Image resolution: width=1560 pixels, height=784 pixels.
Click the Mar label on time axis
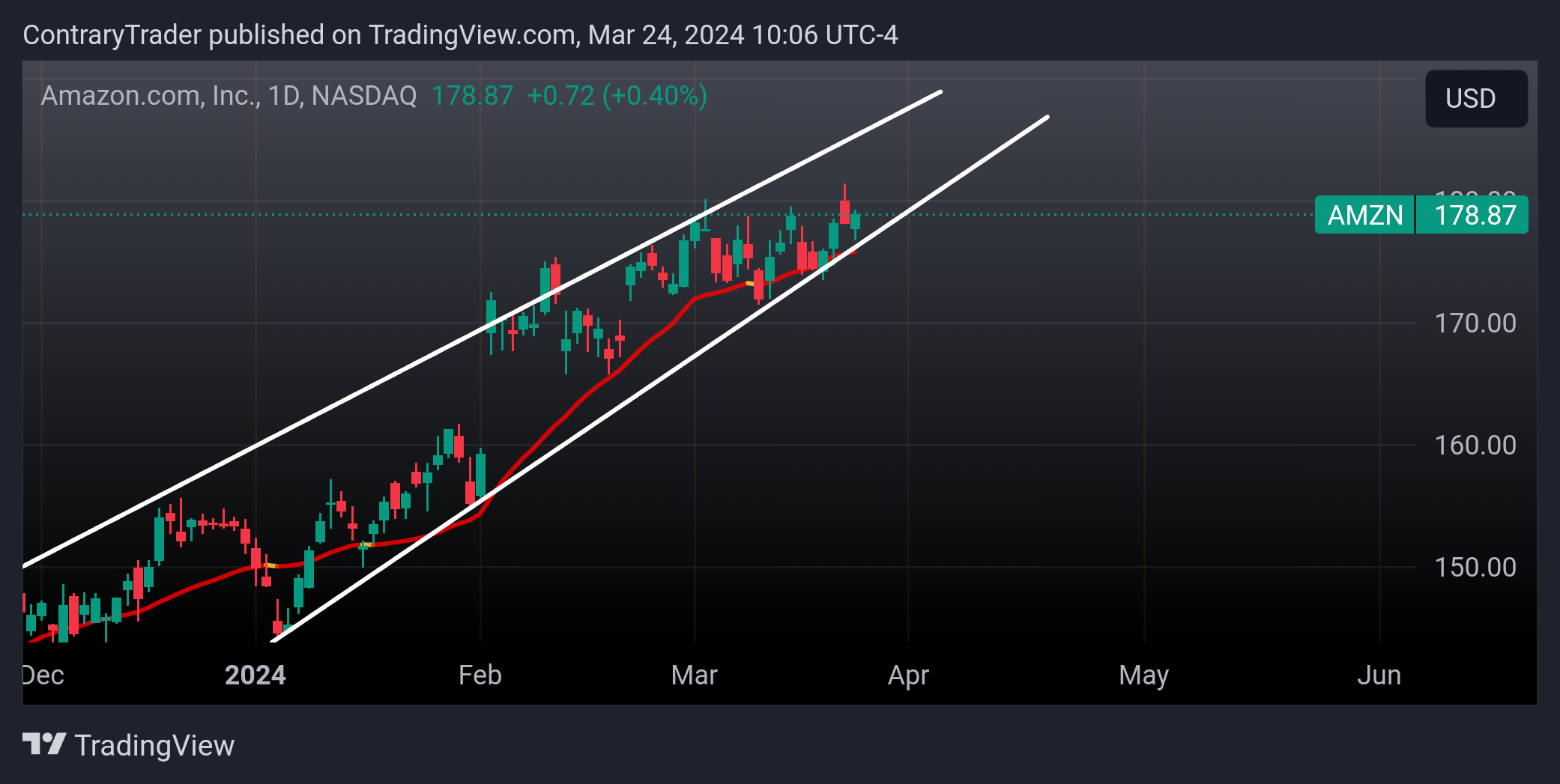(x=695, y=675)
